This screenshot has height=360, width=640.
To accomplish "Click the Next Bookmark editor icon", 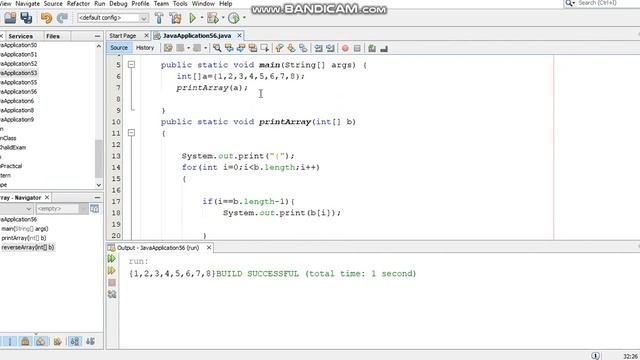I will (x=291, y=48).
